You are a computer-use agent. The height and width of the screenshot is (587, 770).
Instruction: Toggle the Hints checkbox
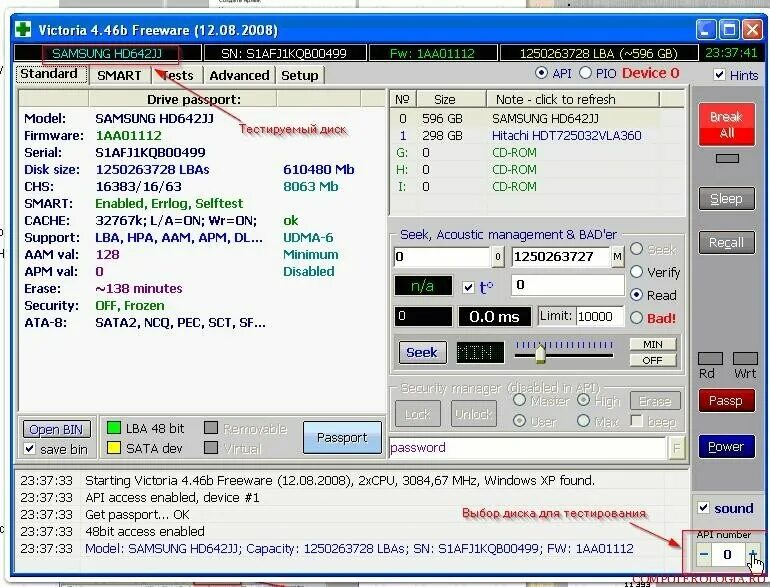tap(719, 75)
